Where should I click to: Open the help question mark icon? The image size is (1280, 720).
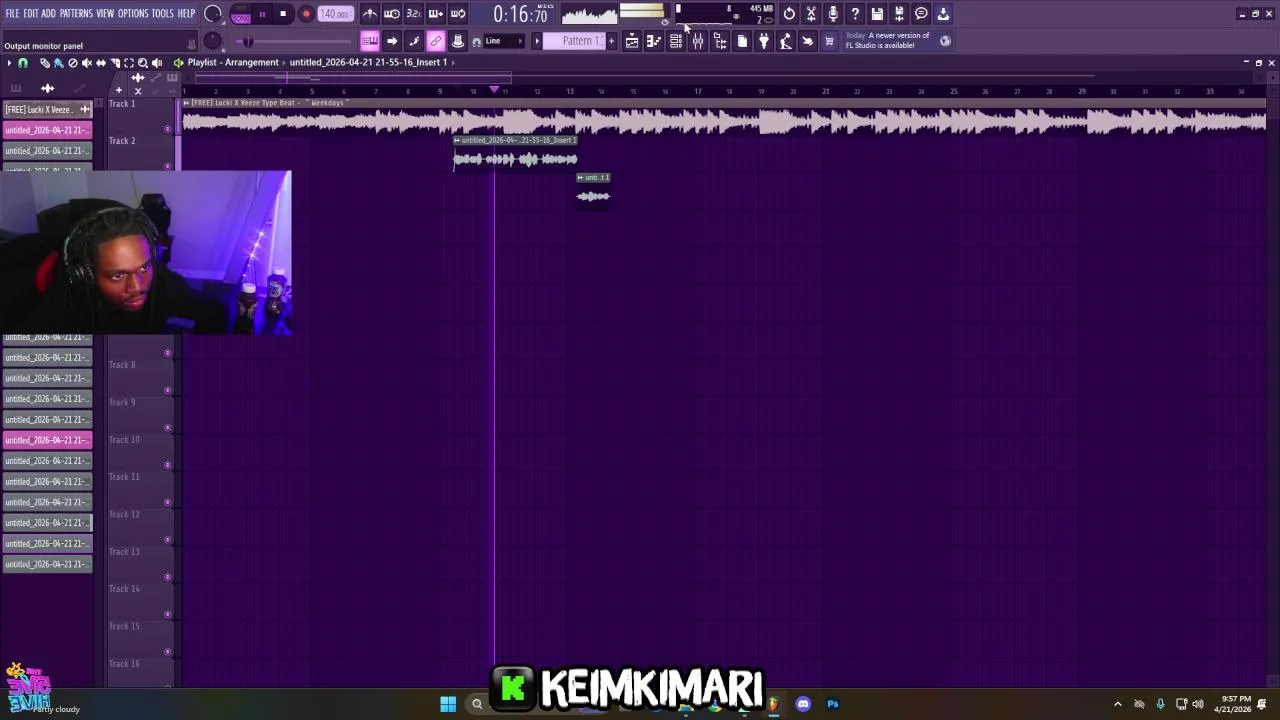[855, 14]
